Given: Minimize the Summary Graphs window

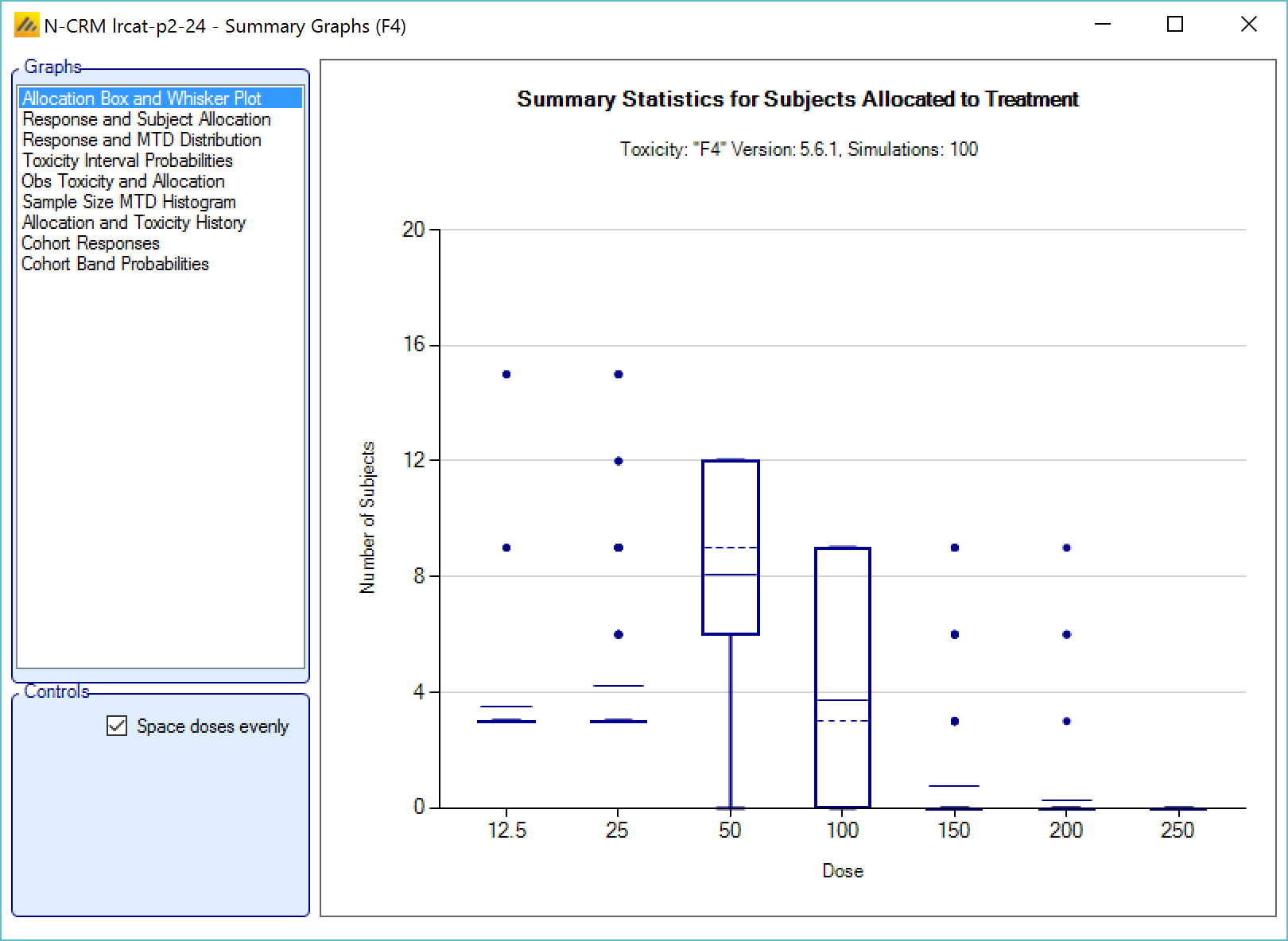Looking at the screenshot, I should pyautogui.click(x=1102, y=25).
